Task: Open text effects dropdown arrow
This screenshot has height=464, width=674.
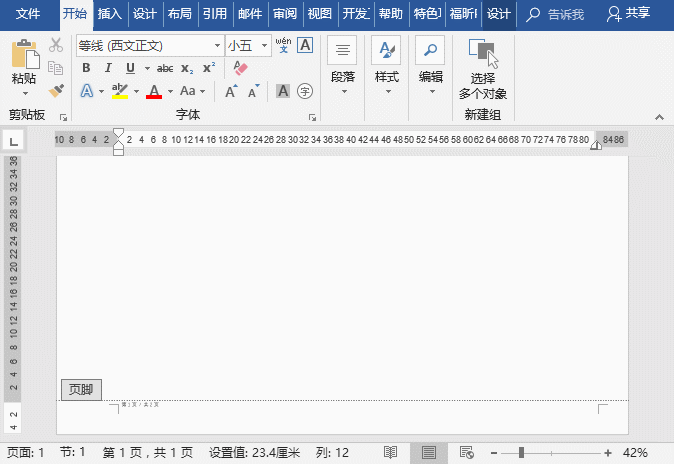Action: pyautogui.click(x=101, y=91)
